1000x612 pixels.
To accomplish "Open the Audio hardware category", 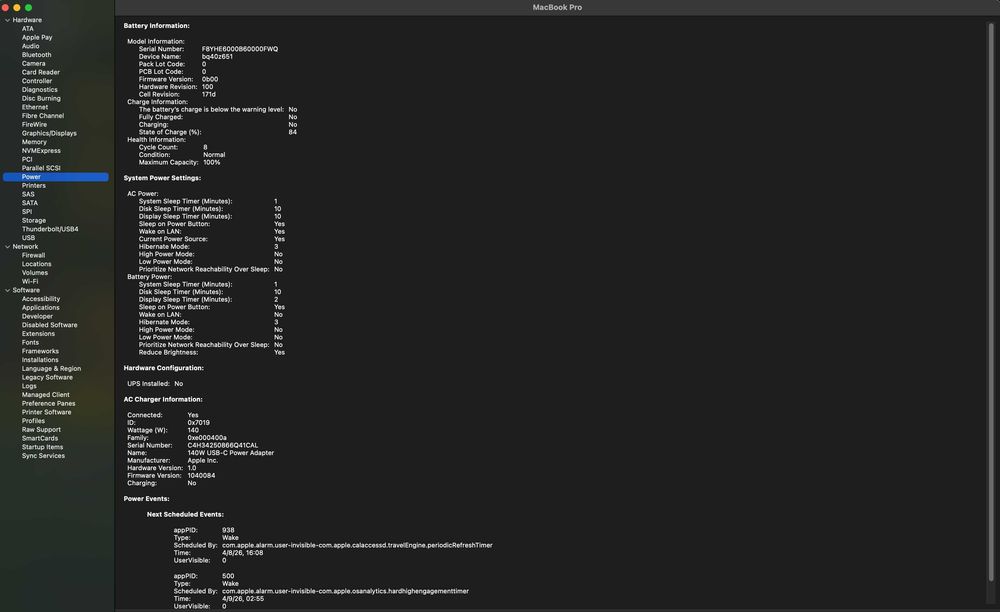I will [31, 46].
